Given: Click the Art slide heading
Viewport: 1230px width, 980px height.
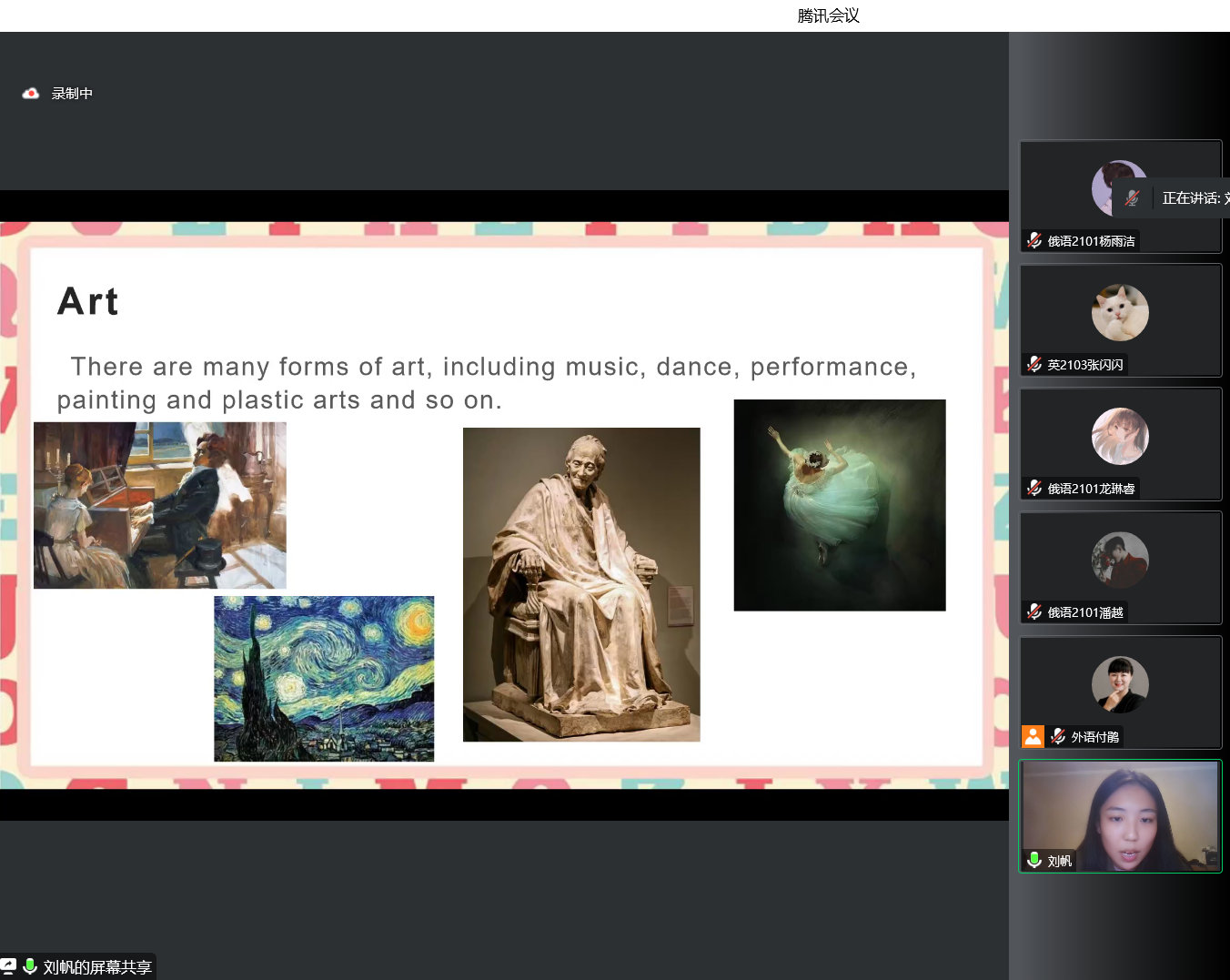Looking at the screenshot, I should [x=88, y=301].
